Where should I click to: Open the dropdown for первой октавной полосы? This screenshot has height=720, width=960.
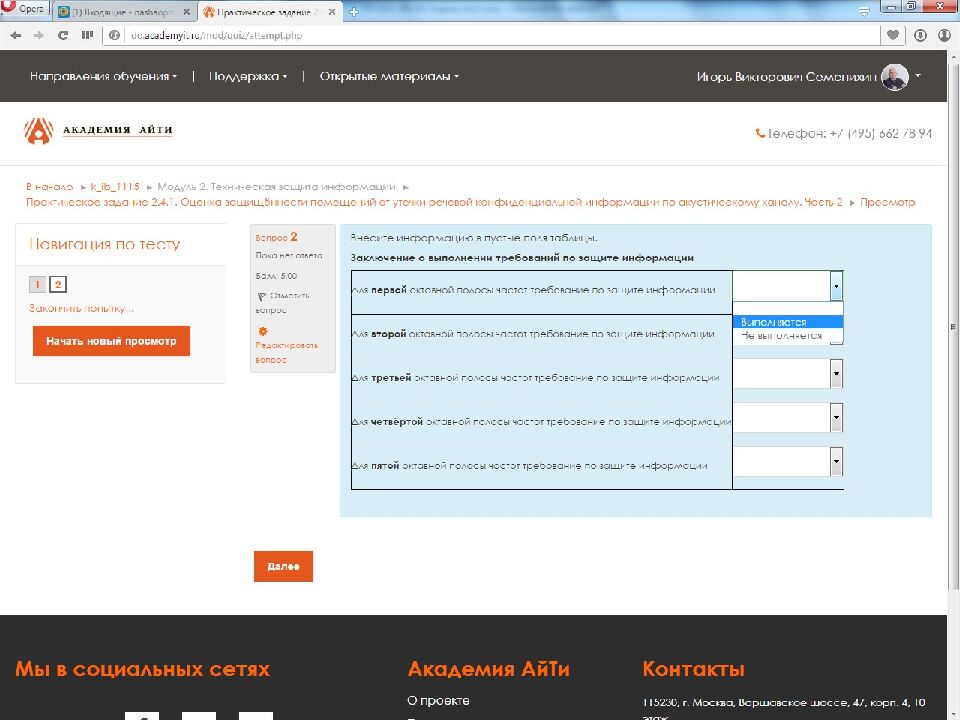[x=836, y=285]
